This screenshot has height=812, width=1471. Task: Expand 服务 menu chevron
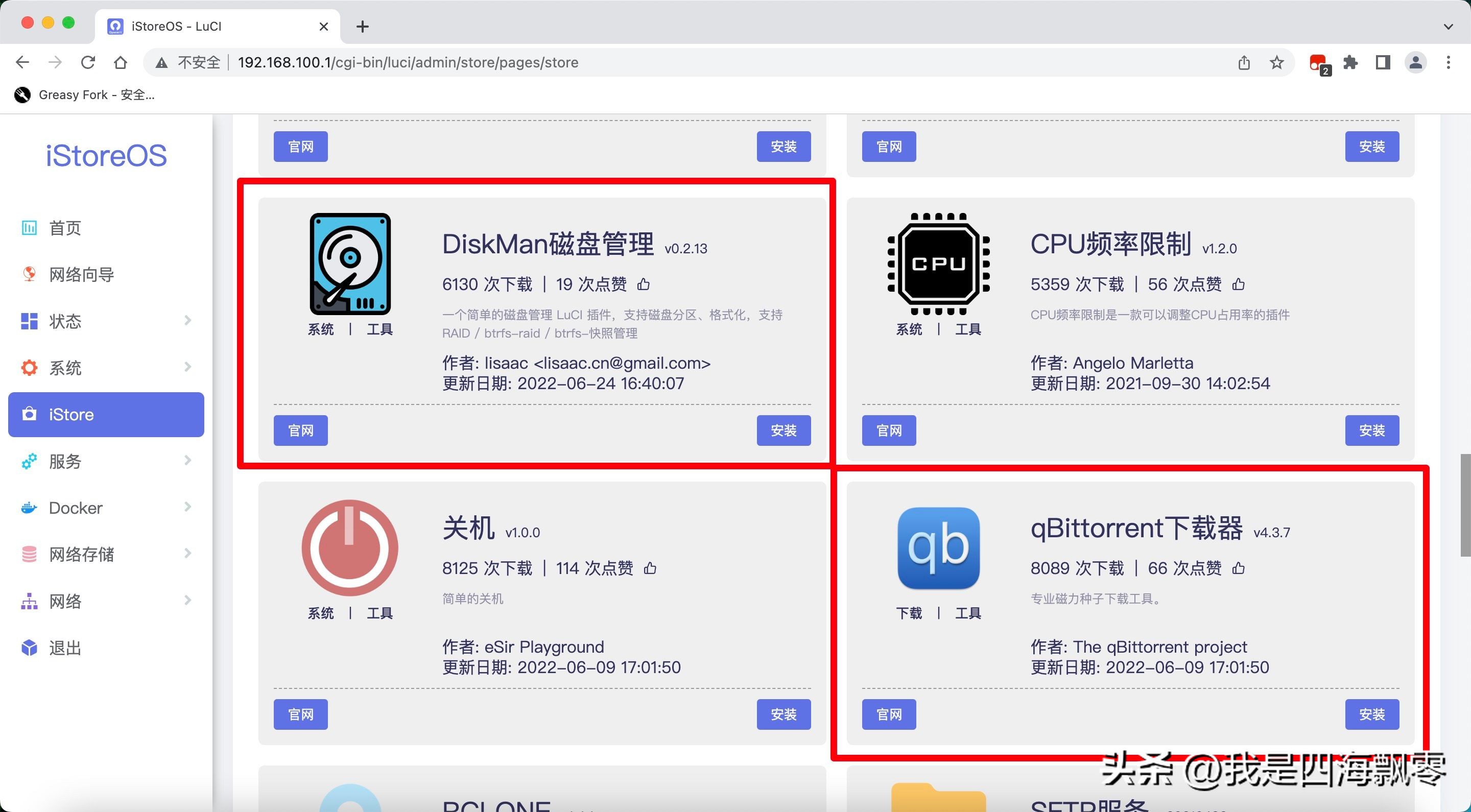pos(187,460)
